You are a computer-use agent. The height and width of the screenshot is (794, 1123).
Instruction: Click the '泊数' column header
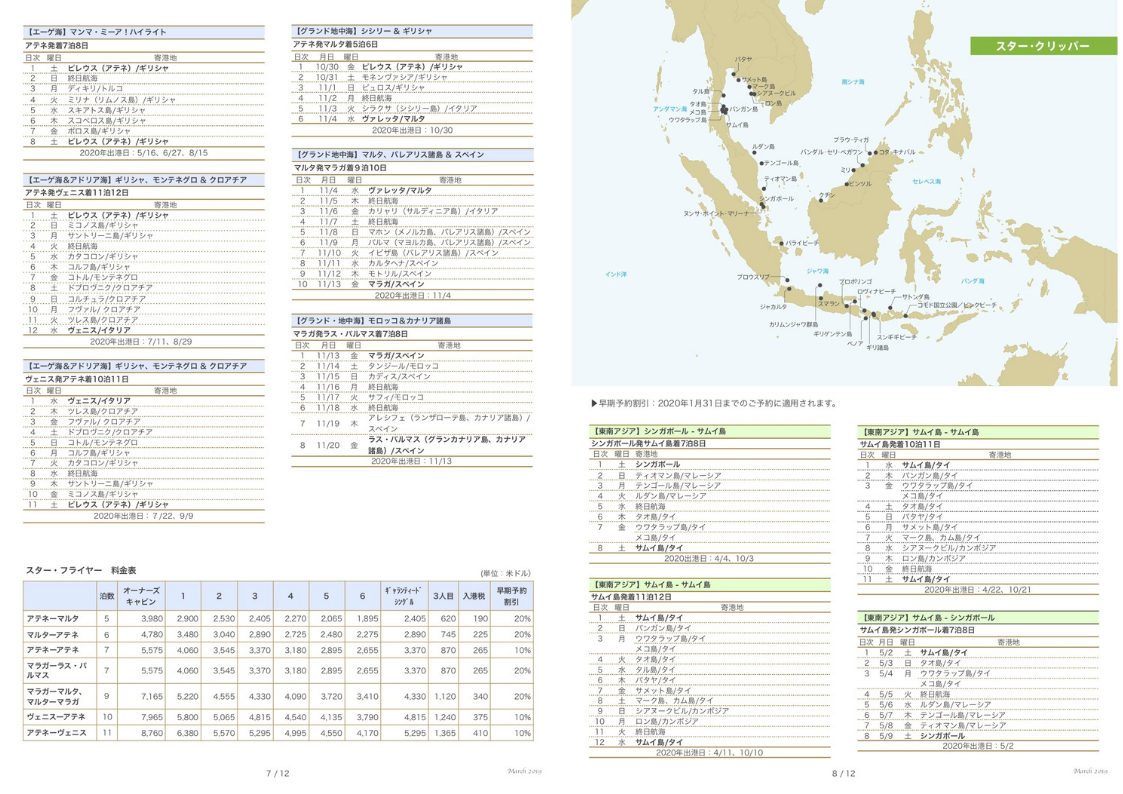click(x=107, y=596)
